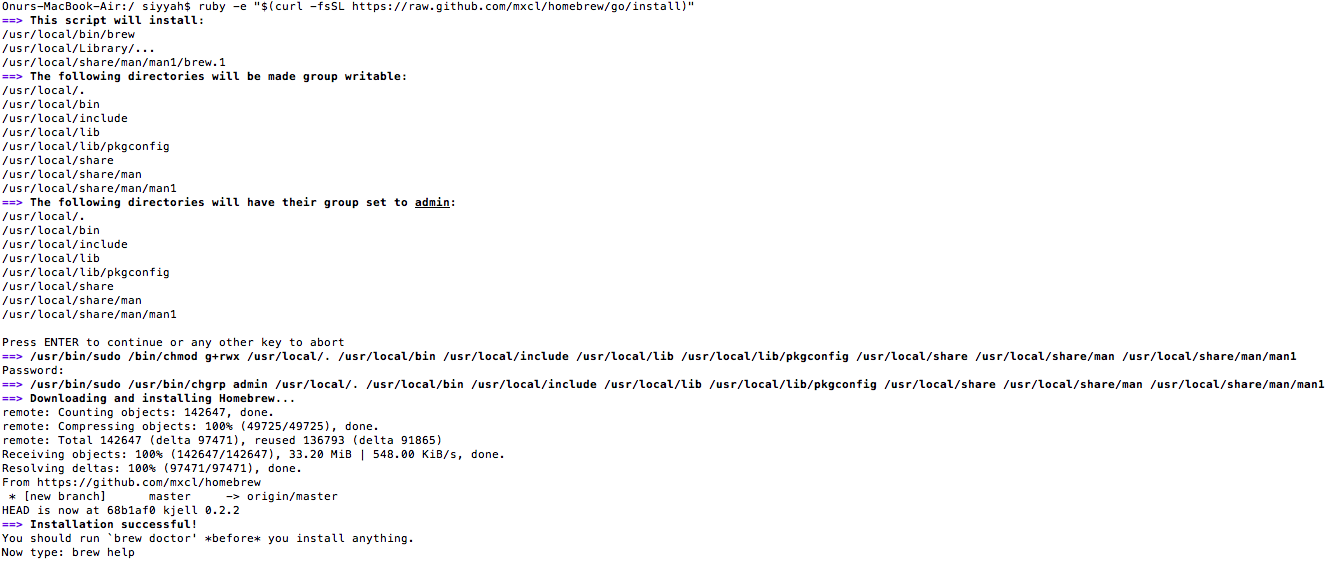Click the underlined admin word in the heading

(x=432, y=202)
